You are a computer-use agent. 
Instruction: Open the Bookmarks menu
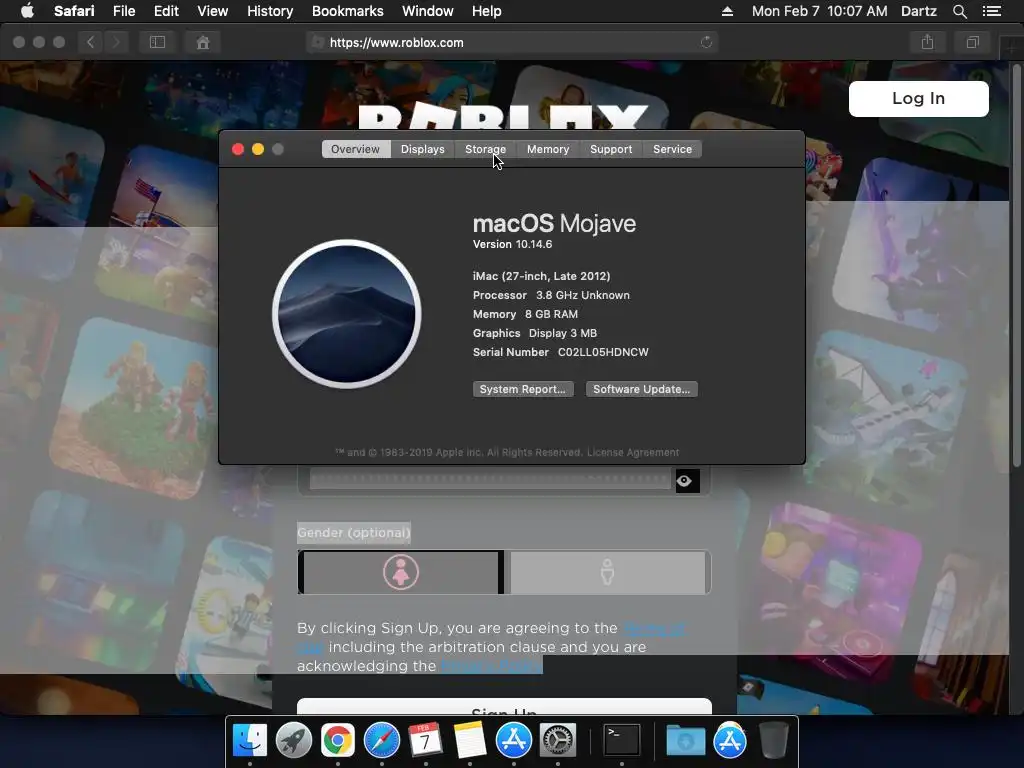pyautogui.click(x=347, y=11)
